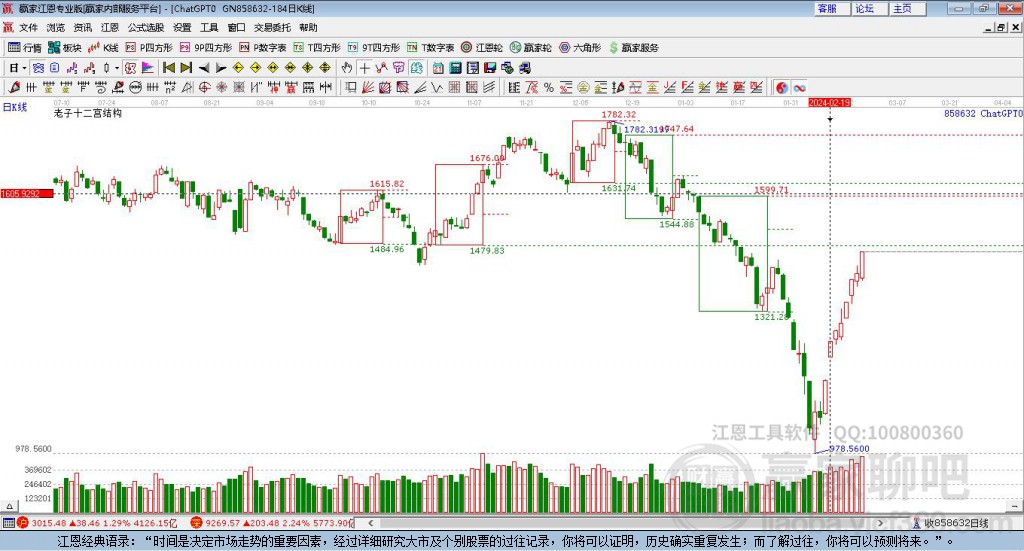This screenshot has height=551, width=1024.
Task: Open the 窗口 menu
Action: tap(236, 27)
